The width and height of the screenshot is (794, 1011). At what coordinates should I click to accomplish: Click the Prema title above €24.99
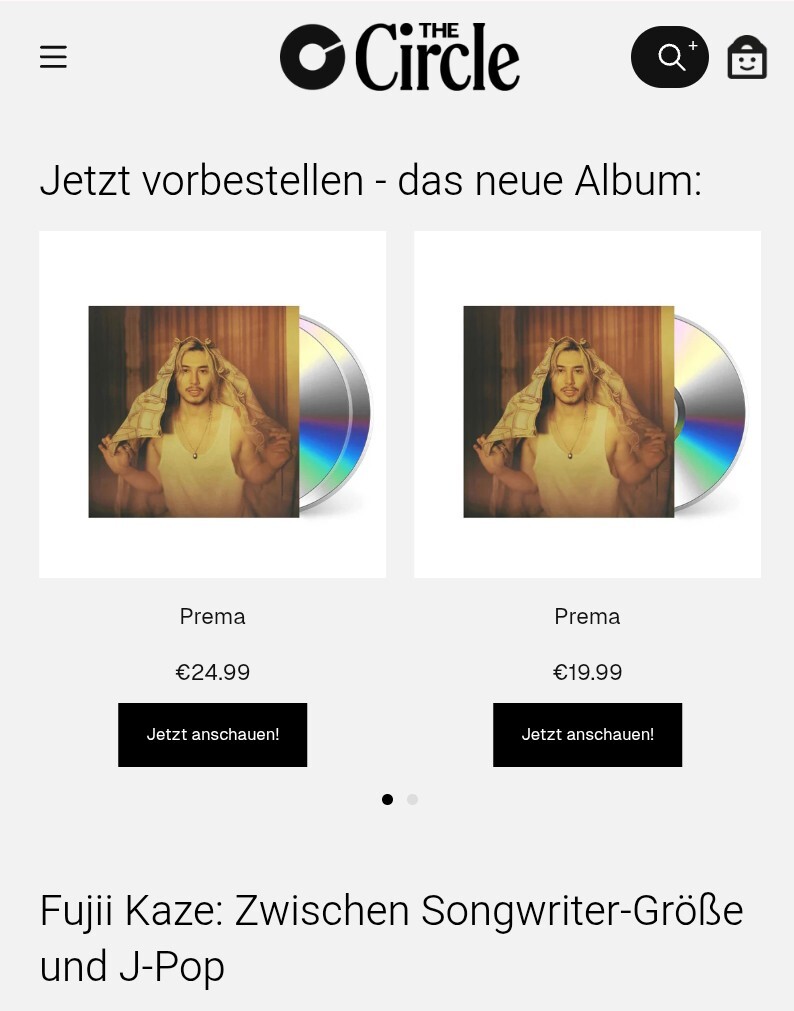tap(212, 616)
